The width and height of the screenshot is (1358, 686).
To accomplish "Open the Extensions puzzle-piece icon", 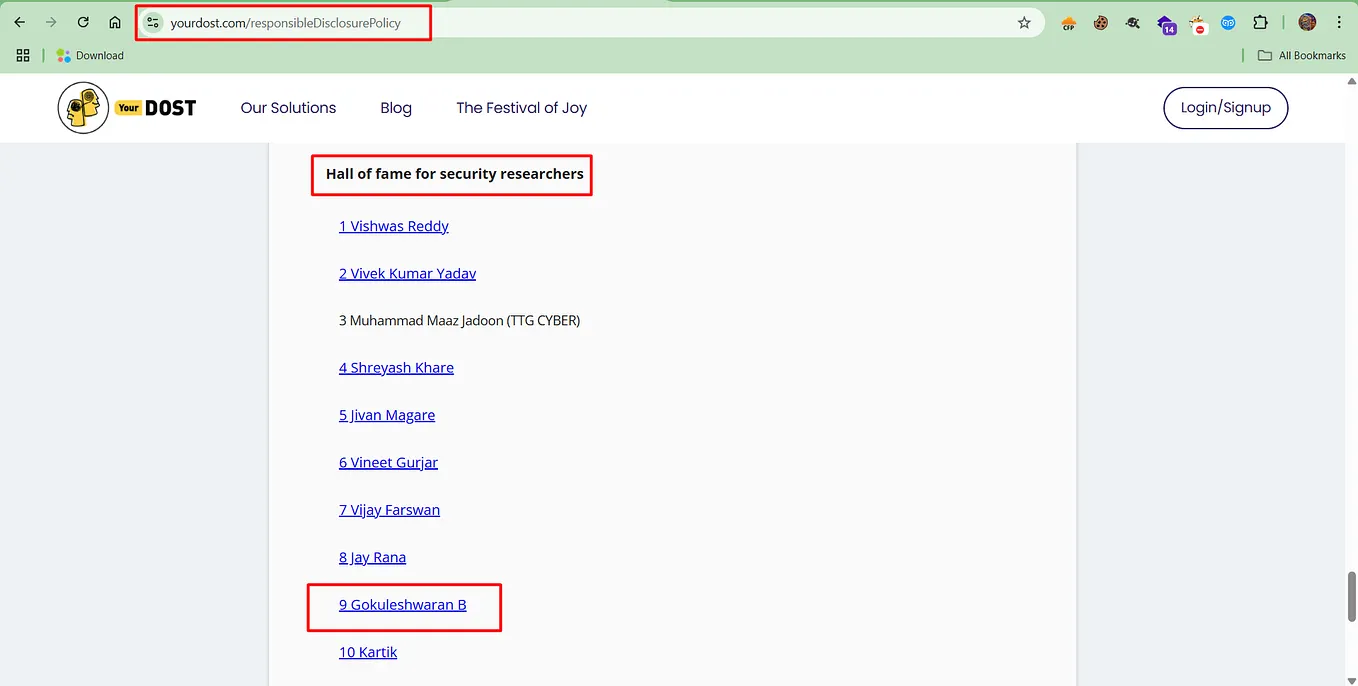I will pos(1261,22).
